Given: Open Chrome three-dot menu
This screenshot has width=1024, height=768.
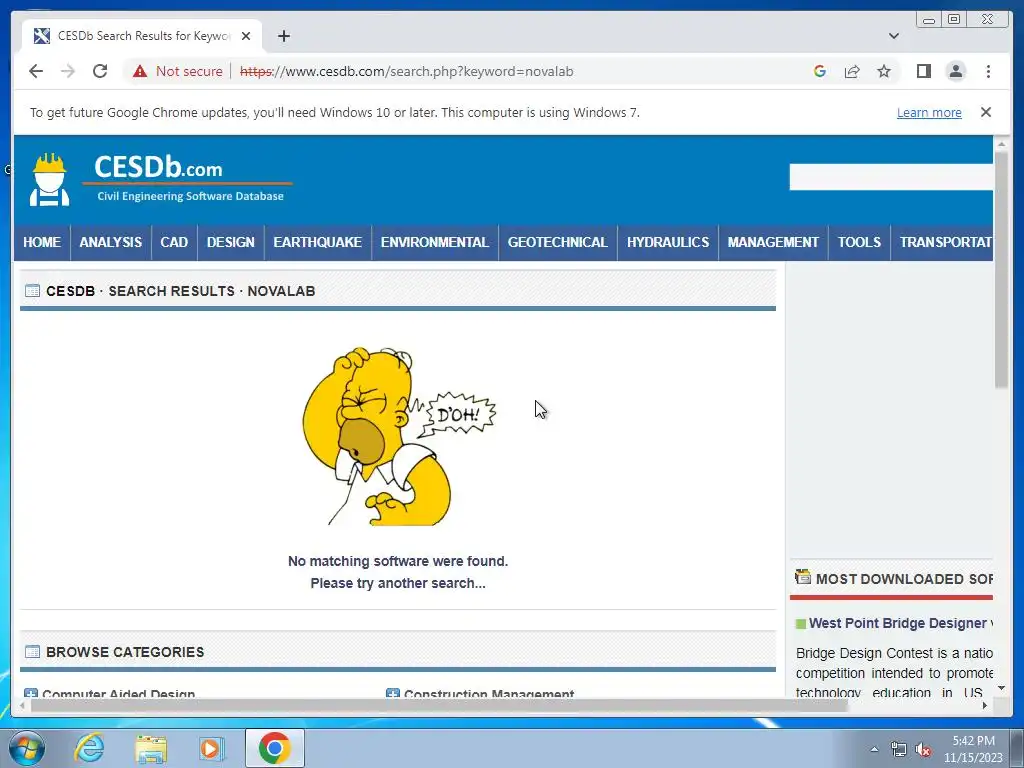Looking at the screenshot, I should [988, 71].
